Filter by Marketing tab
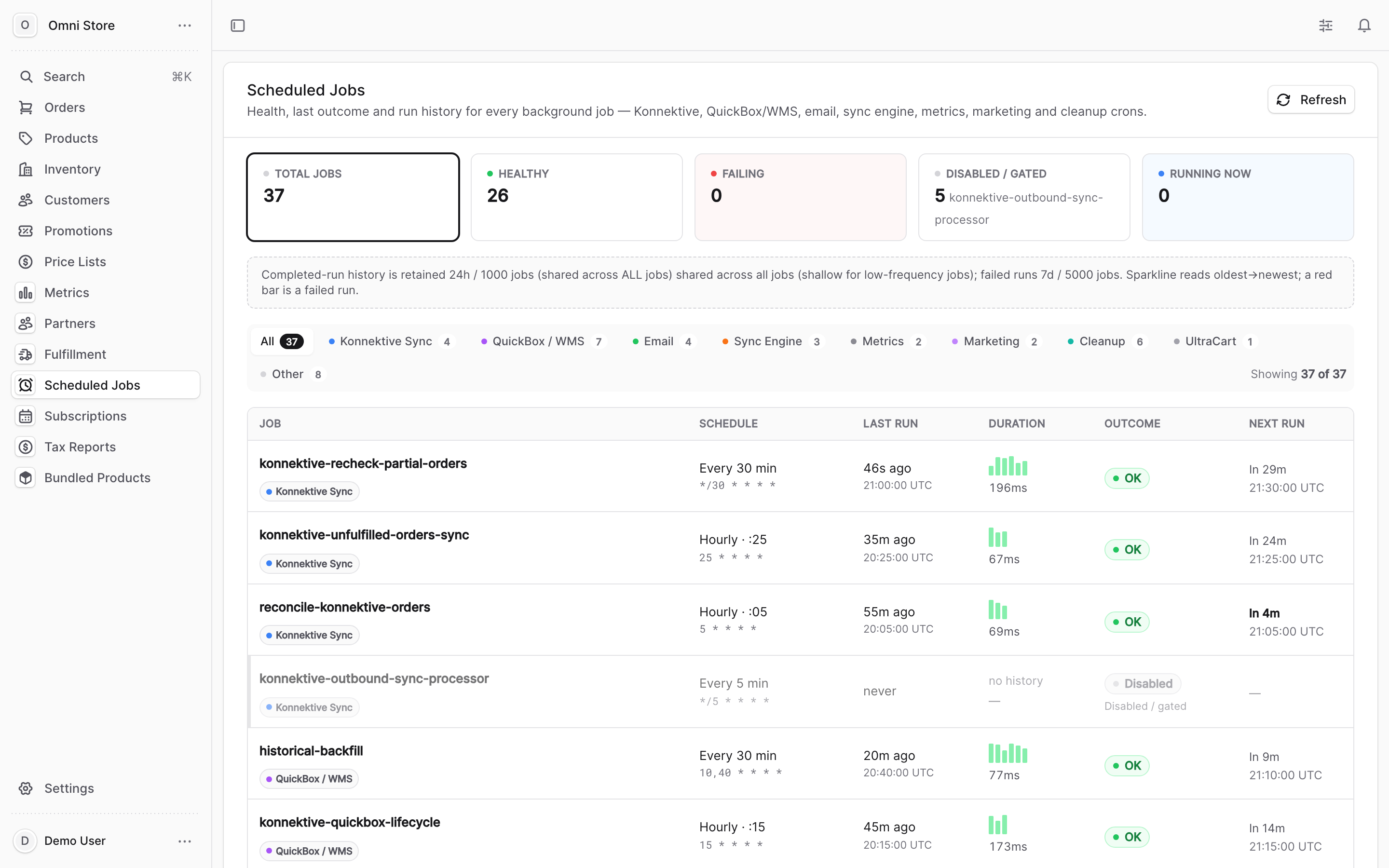Viewport: 1389px width, 868px height. pyautogui.click(x=997, y=341)
